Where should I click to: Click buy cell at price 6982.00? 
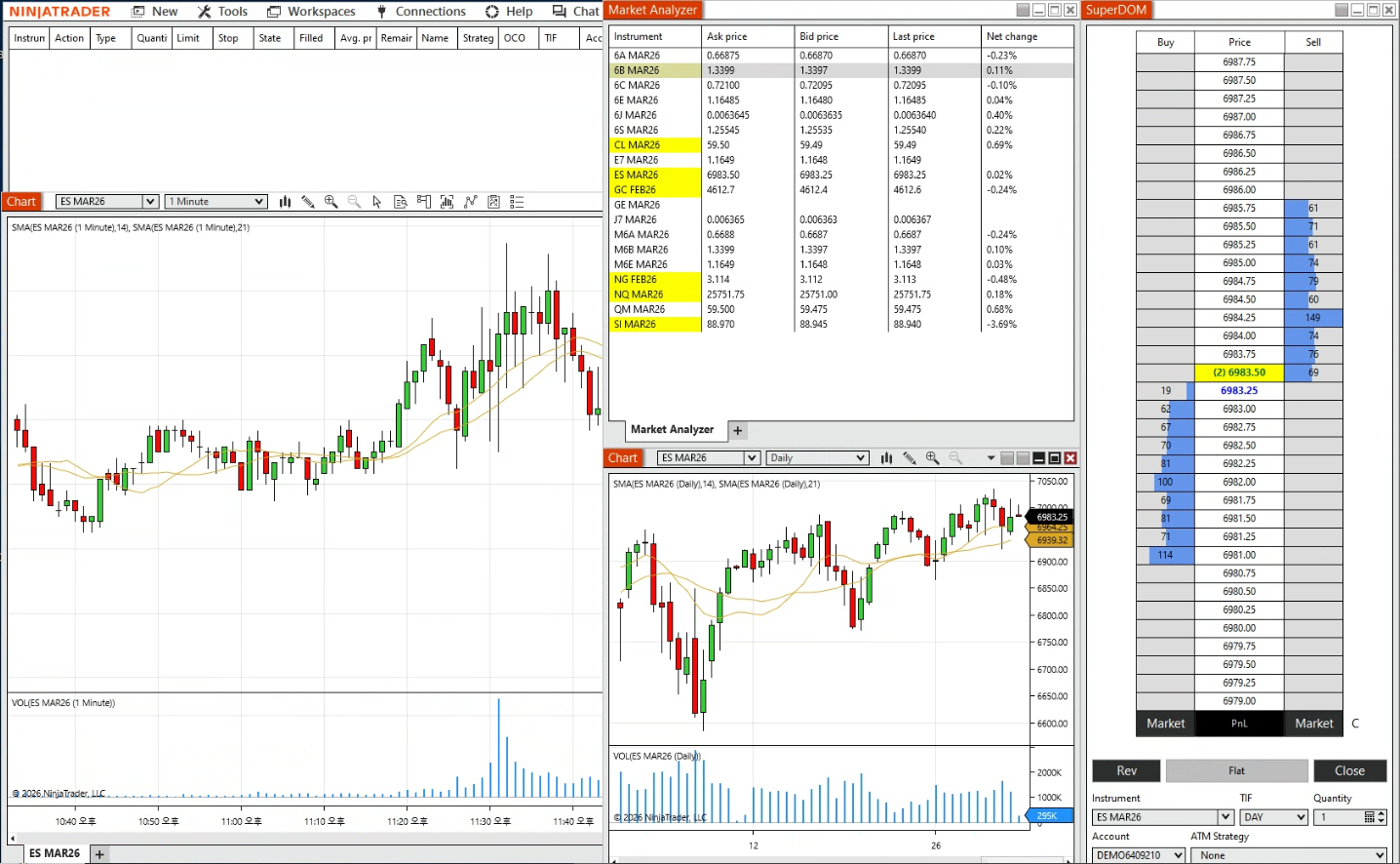tap(1165, 482)
